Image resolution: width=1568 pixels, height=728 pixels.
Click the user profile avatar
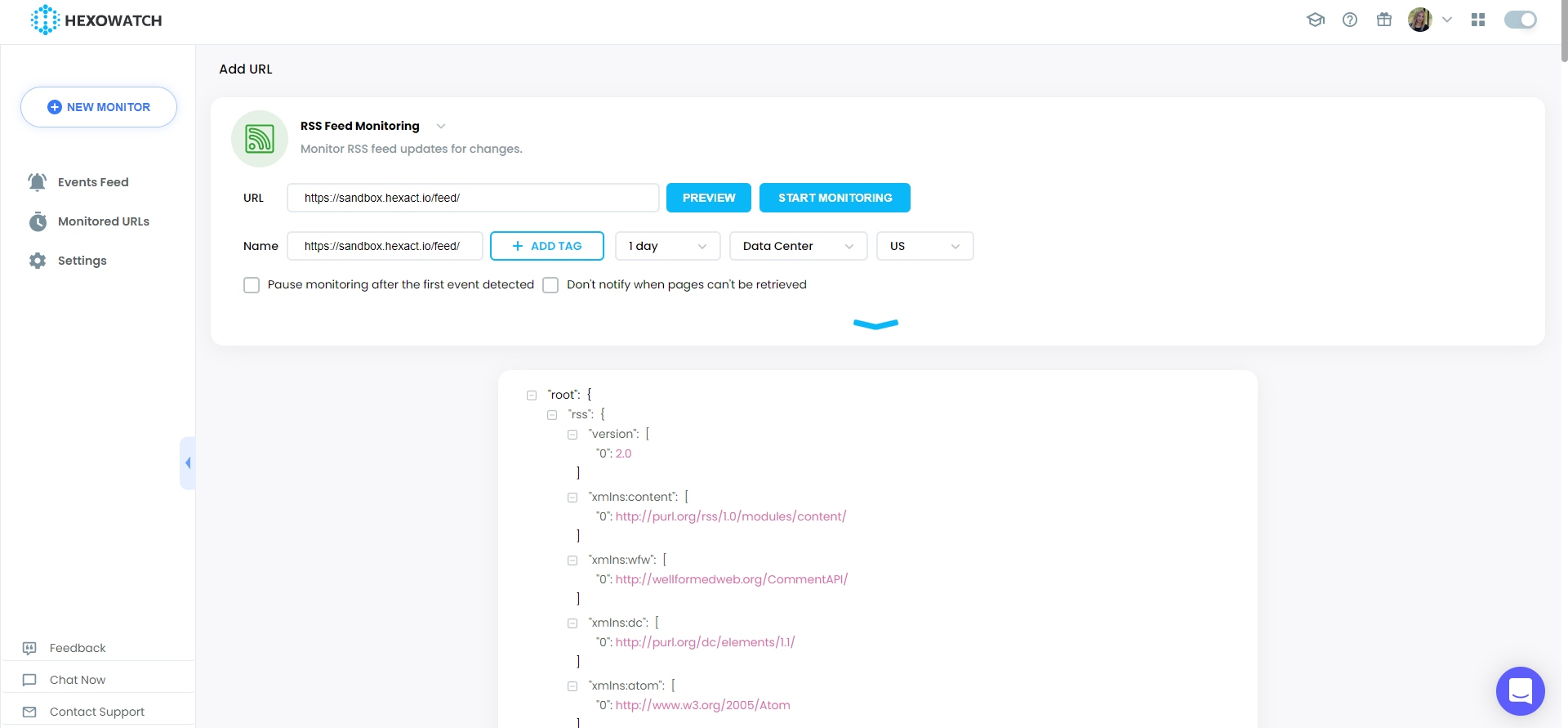point(1420,20)
